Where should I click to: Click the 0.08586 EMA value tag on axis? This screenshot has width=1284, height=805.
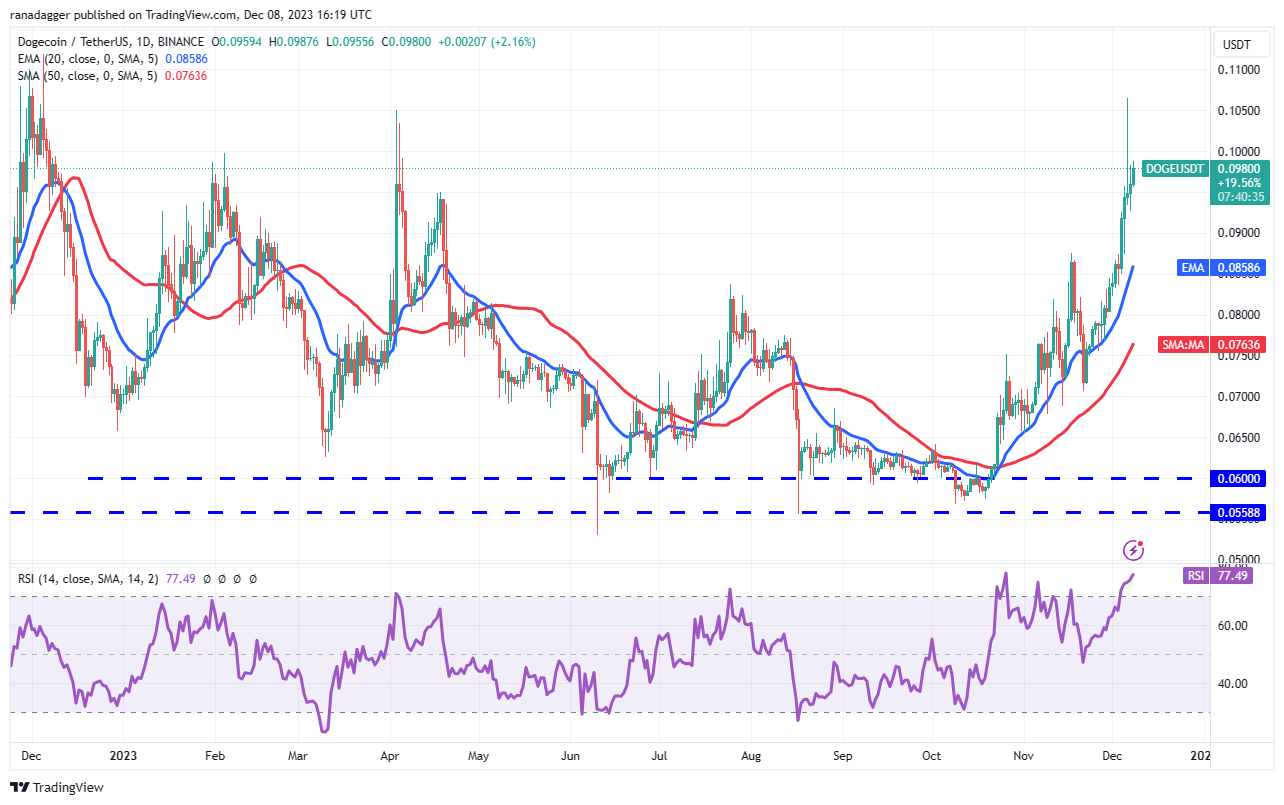pyautogui.click(x=1240, y=268)
